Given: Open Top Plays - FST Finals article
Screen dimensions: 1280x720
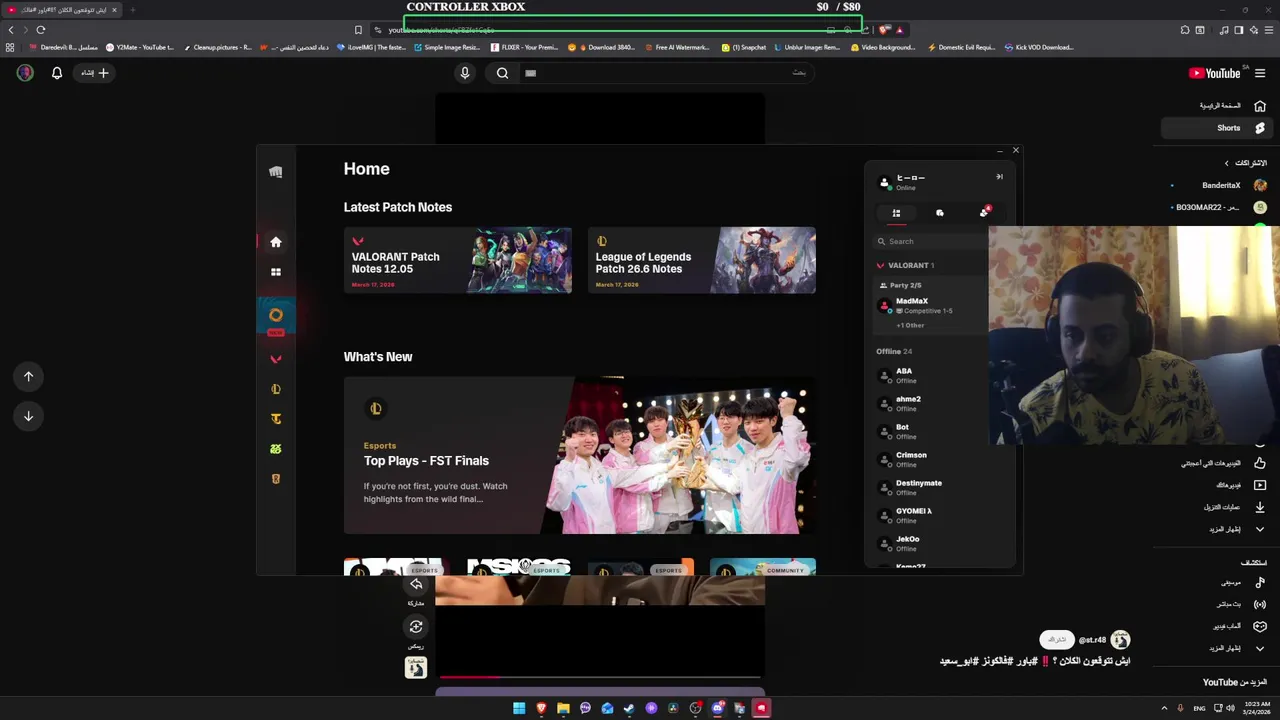Looking at the screenshot, I should pos(579,455).
